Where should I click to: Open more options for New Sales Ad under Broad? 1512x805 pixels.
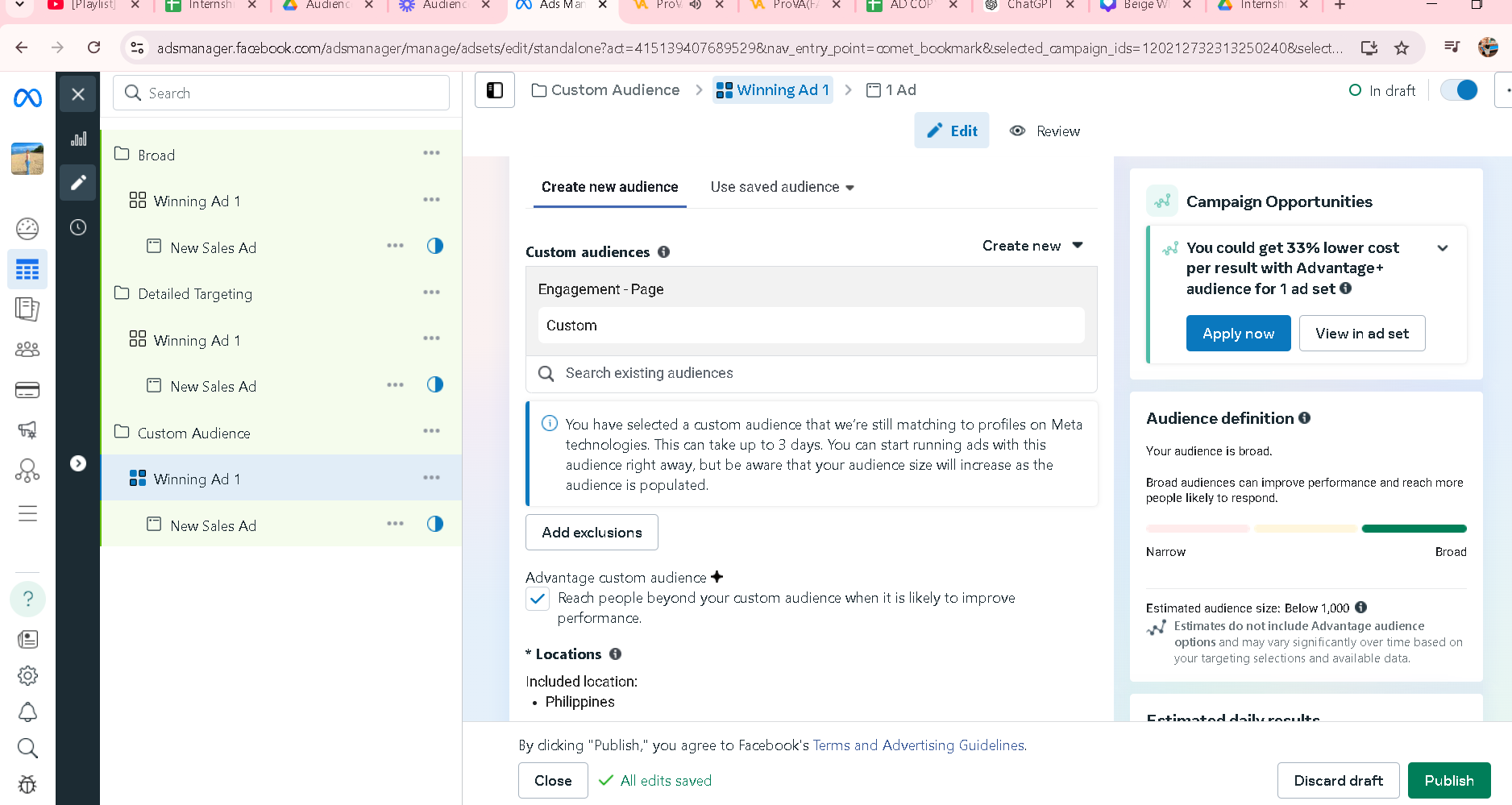(395, 246)
